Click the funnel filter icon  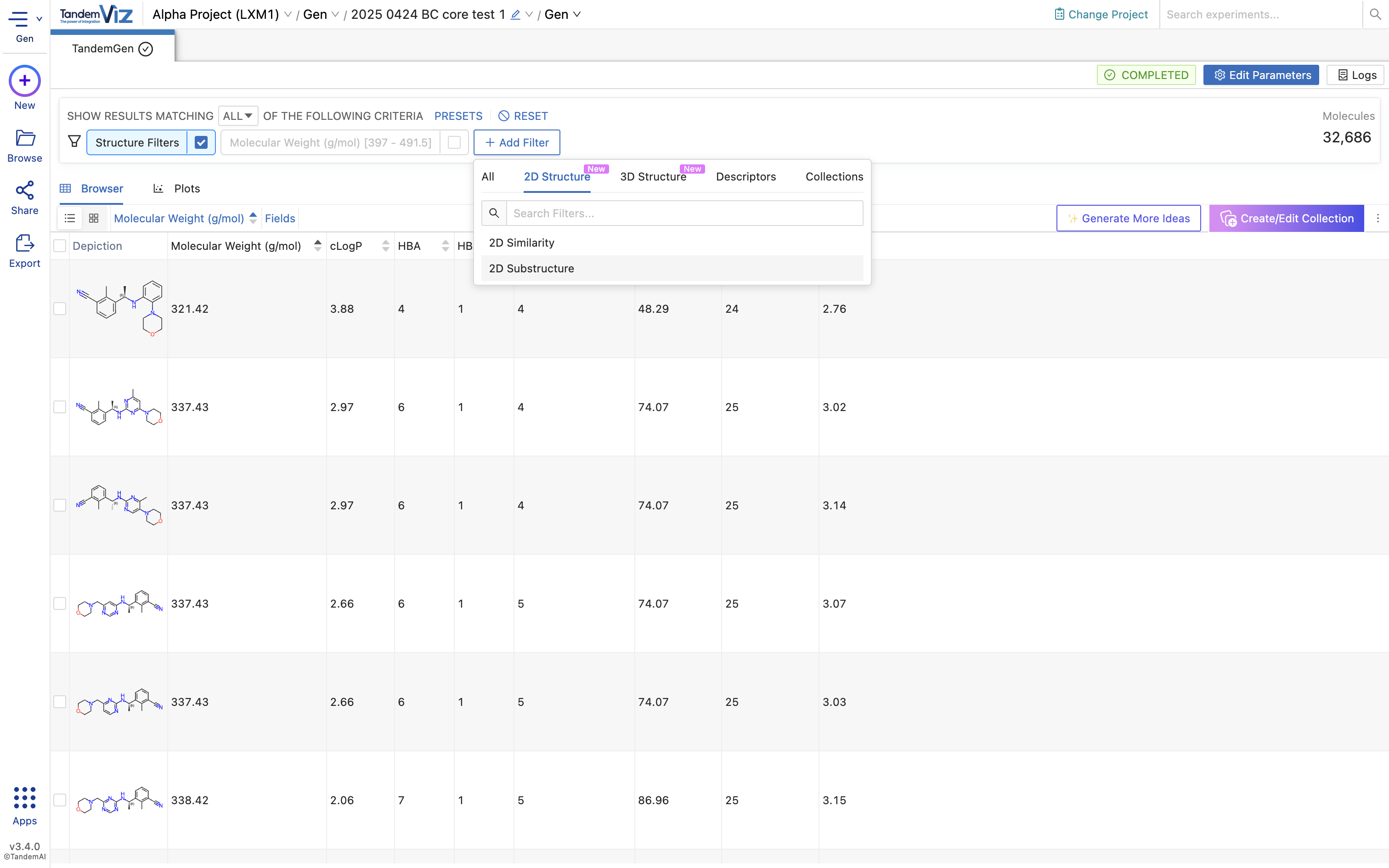(74, 142)
